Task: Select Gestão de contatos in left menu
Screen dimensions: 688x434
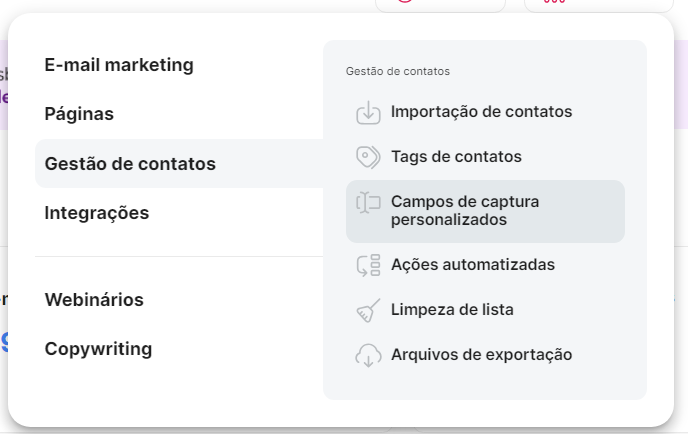Action: tap(130, 164)
